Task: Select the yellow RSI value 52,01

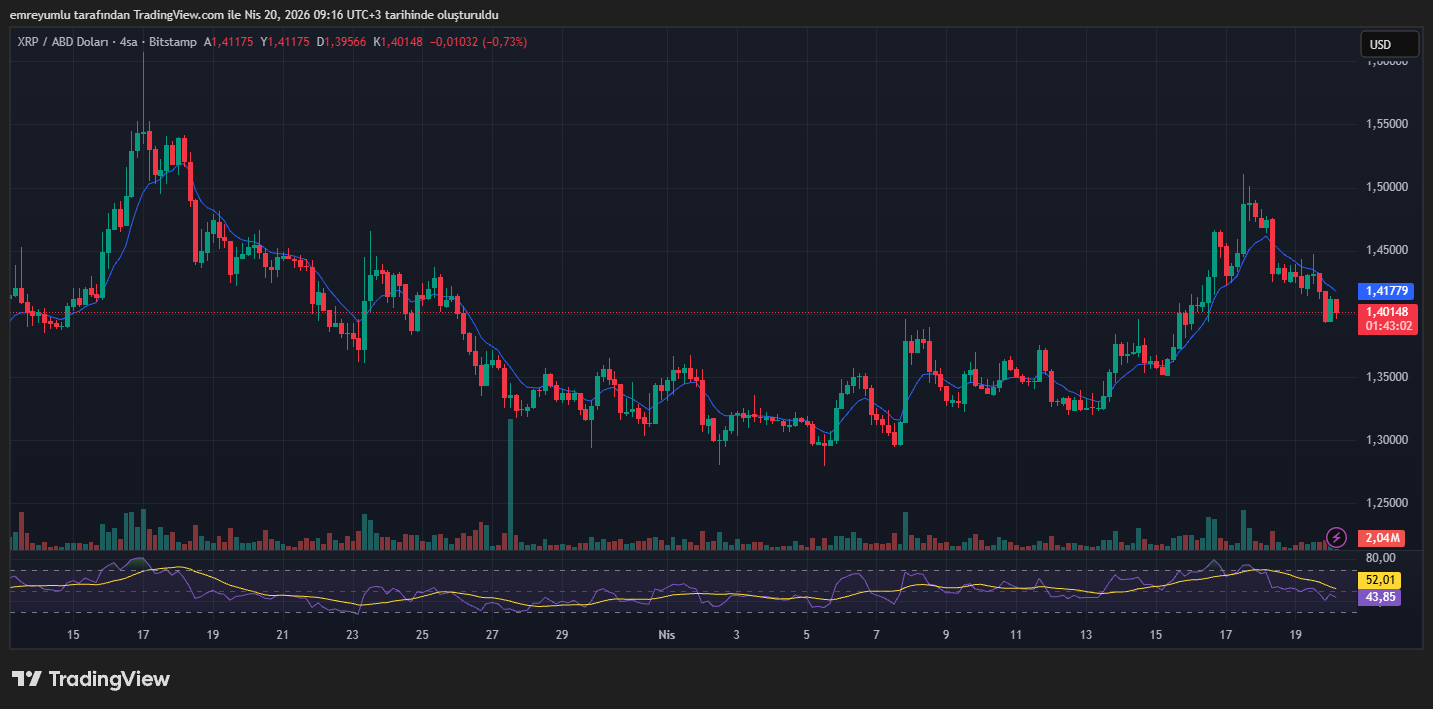Action: pyautogui.click(x=1381, y=579)
